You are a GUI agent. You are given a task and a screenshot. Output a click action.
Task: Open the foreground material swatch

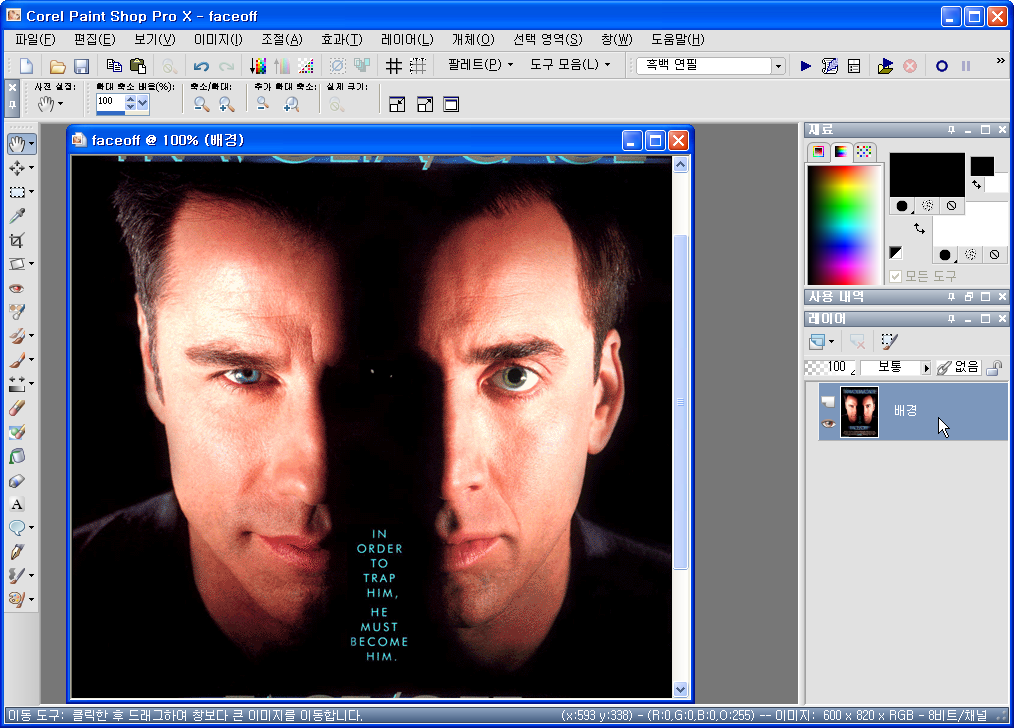[x=927, y=175]
